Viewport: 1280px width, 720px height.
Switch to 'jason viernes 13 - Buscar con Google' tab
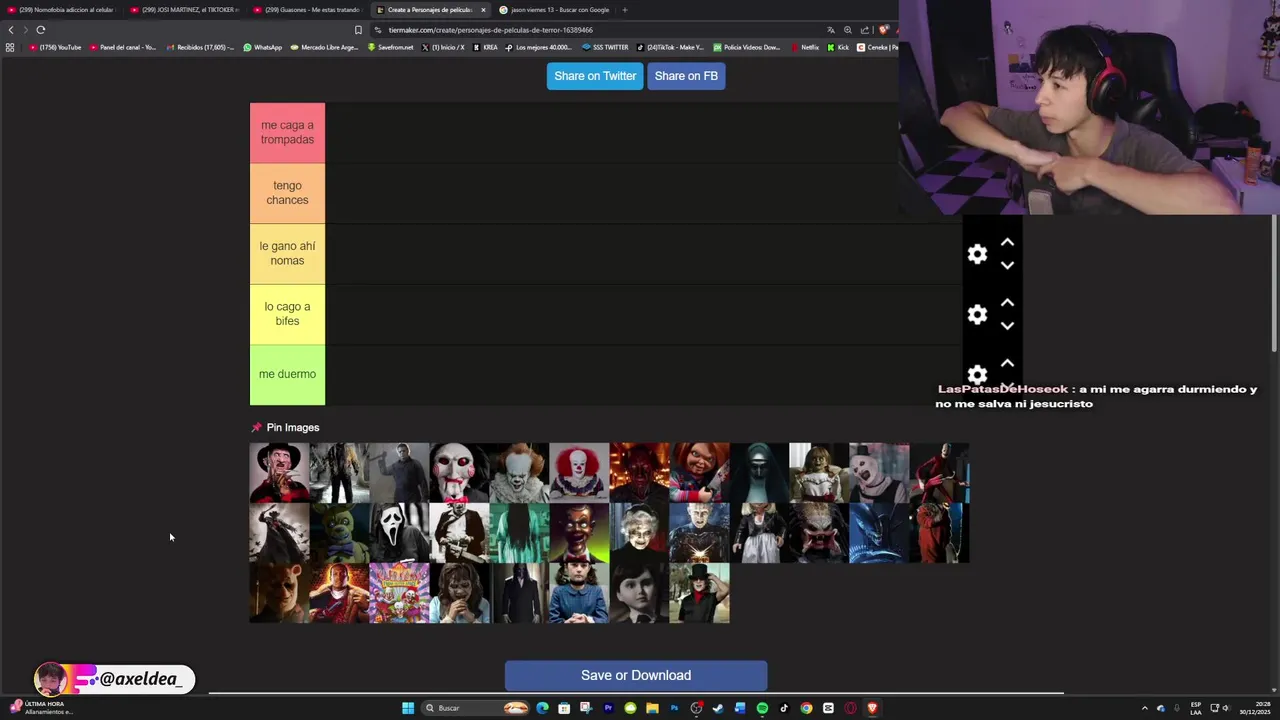(554, 10)
